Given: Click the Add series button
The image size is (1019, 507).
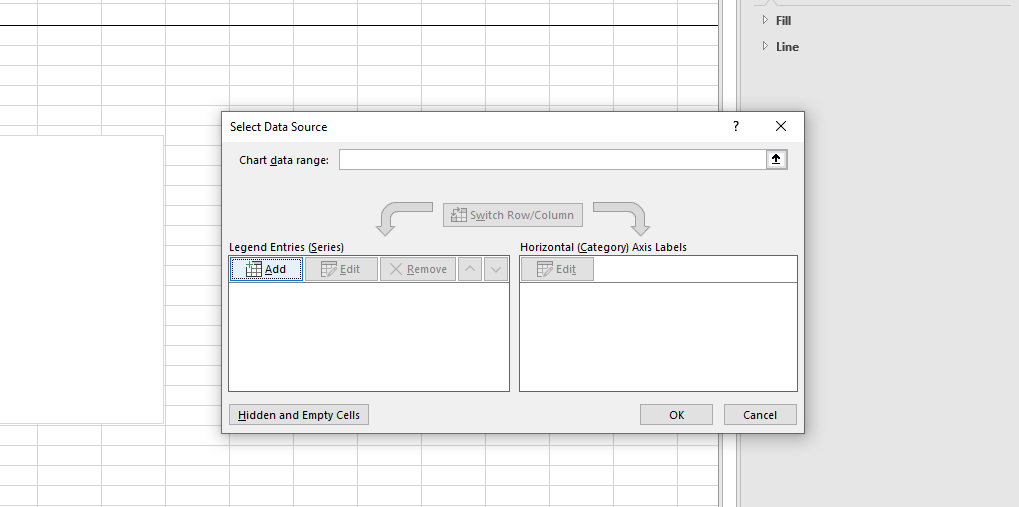Looking at the screenshot, I should (x=266, y=269).
